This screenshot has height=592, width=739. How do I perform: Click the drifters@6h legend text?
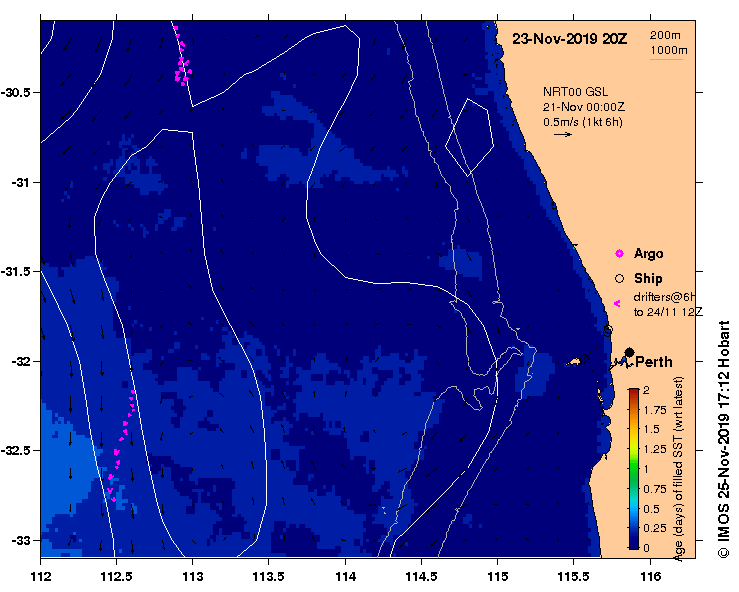click(665, 297)
